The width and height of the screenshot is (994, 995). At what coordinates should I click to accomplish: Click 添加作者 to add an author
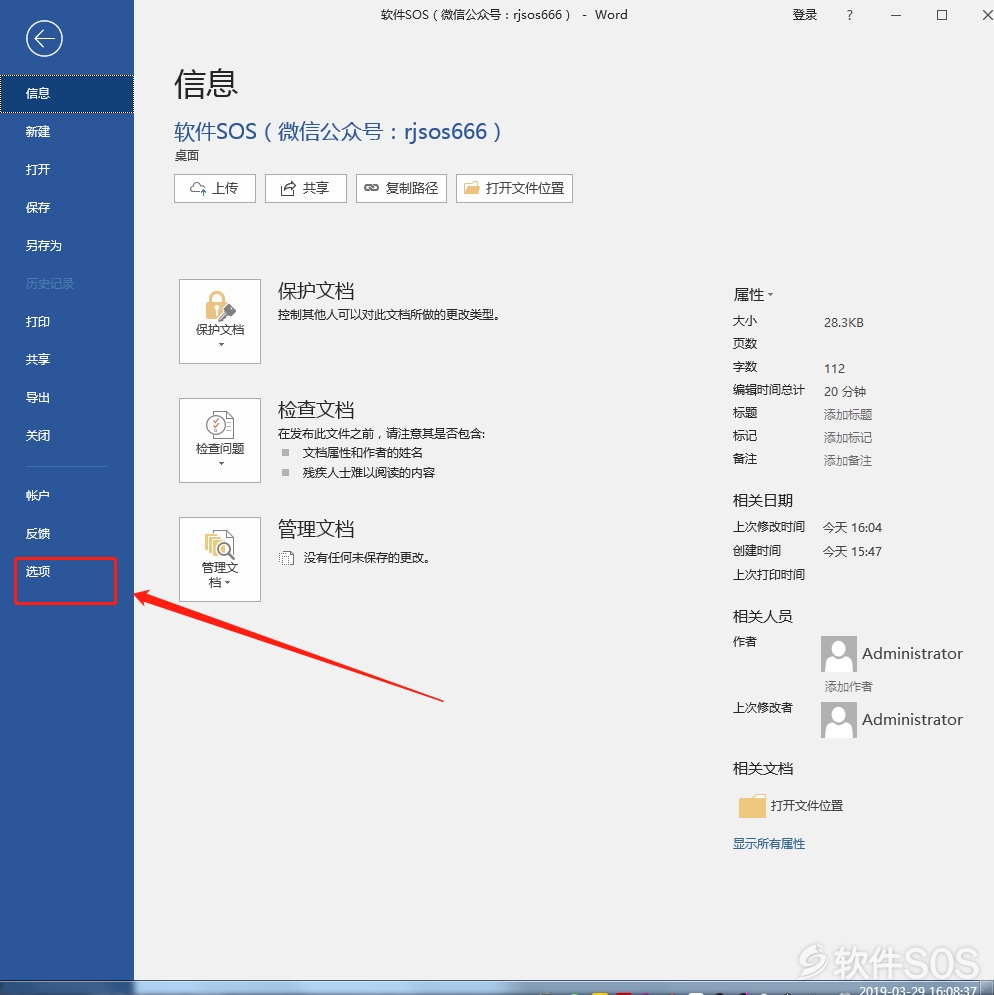848,687
